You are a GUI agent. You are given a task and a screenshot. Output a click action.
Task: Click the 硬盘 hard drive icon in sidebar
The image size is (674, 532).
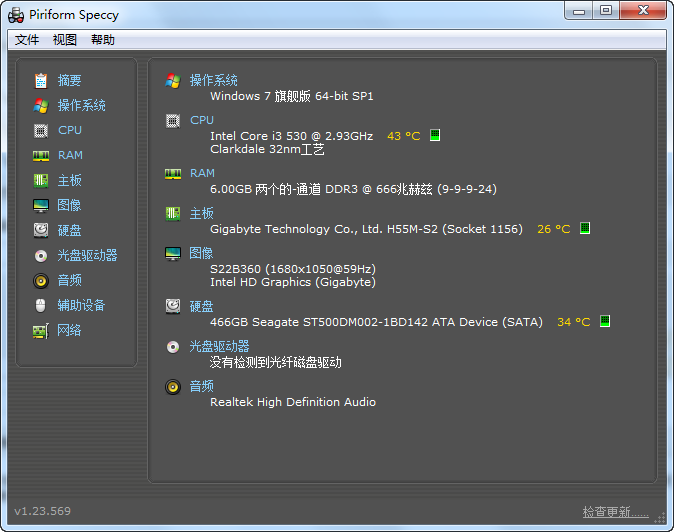pos(41,230)
